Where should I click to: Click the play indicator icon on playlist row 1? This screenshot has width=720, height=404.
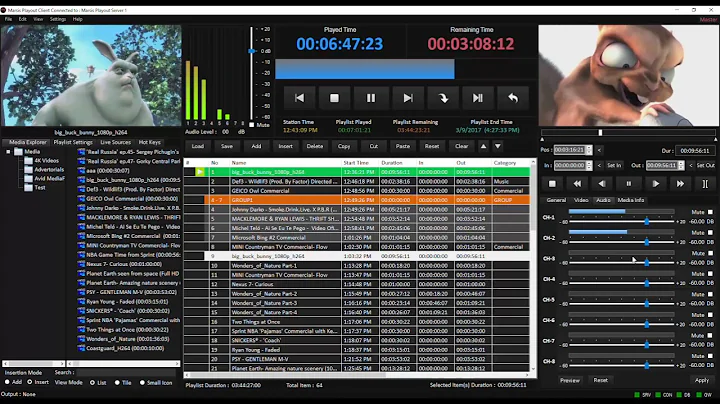pyautogui.click(x=200, y=172)
